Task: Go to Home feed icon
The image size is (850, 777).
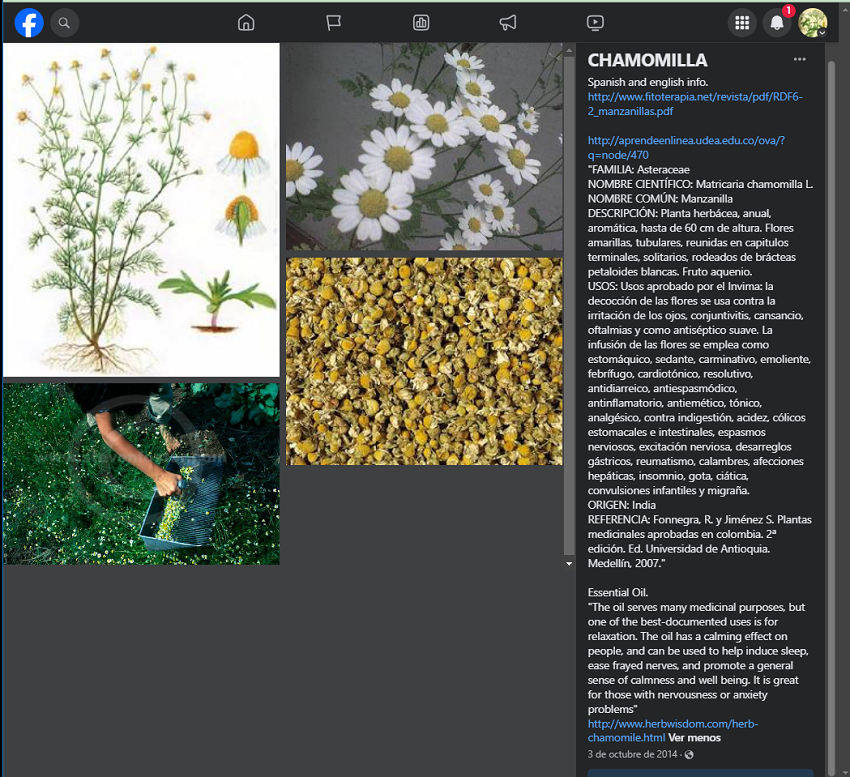Action: coord(246,22)
